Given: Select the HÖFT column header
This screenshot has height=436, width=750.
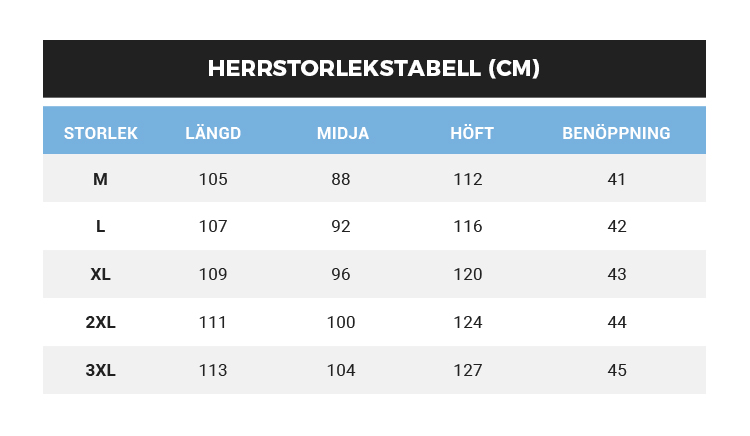Looking at the screenshot, I should (x=472, y=133).
